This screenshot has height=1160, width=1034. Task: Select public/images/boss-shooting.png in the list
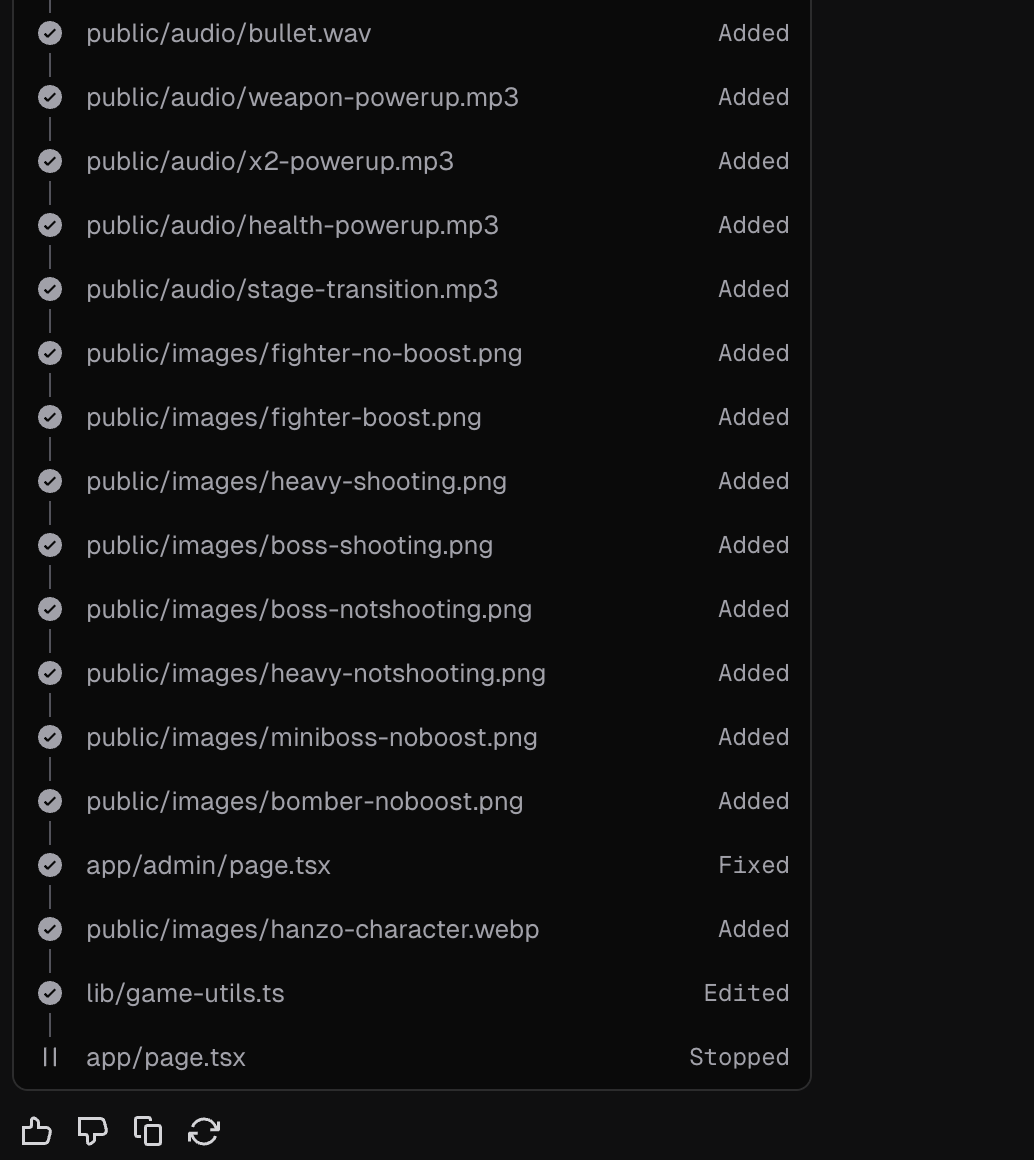289,545
